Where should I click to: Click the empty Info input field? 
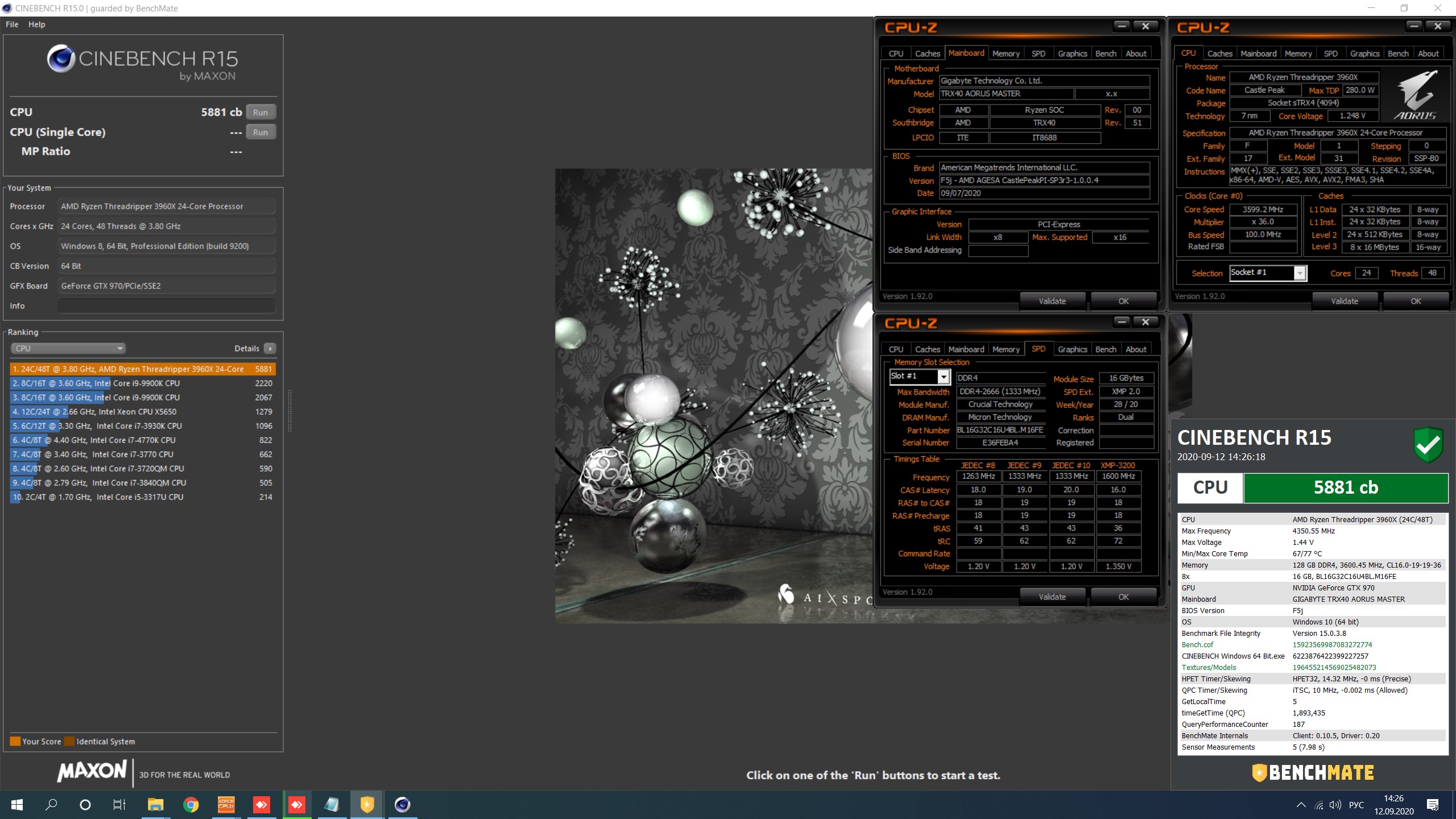coord(167,306)
